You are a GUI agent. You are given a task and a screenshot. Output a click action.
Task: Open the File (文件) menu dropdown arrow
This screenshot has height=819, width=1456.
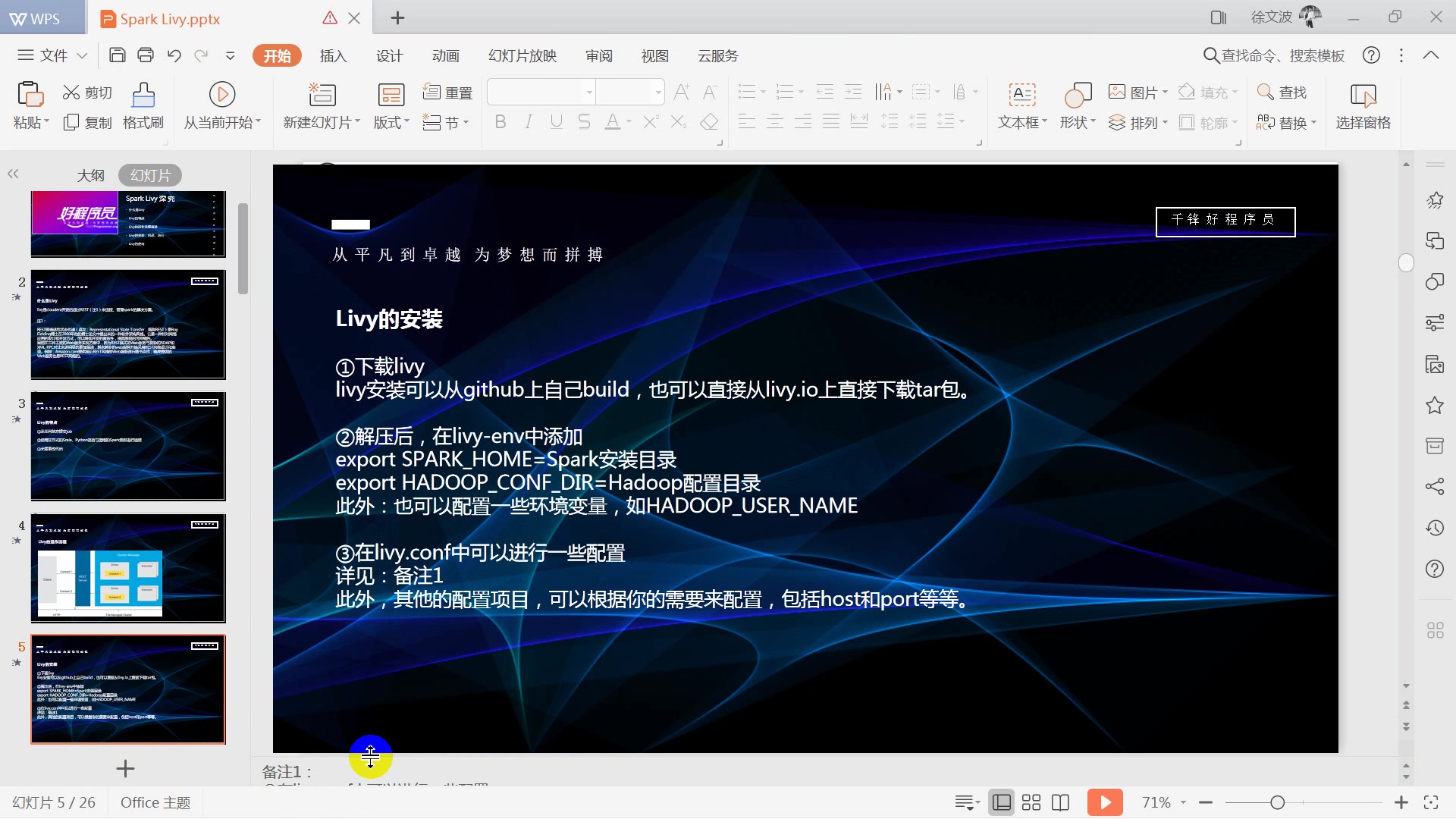click(82, 55)
